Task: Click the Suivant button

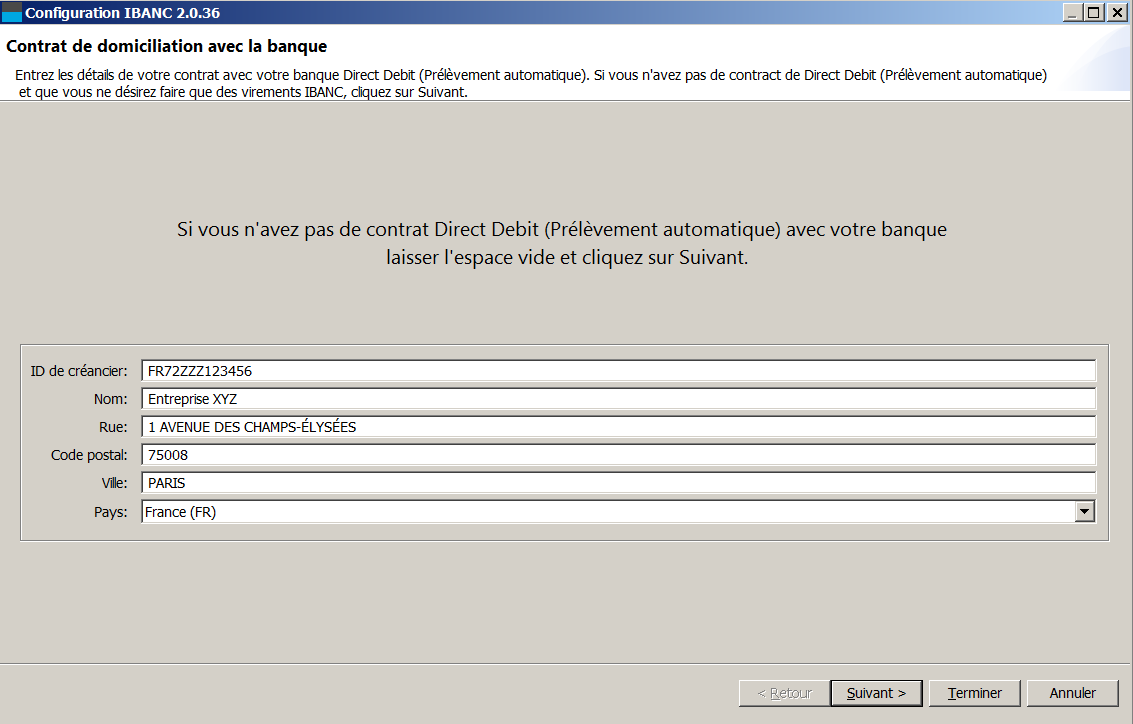Action: [876, 693]
